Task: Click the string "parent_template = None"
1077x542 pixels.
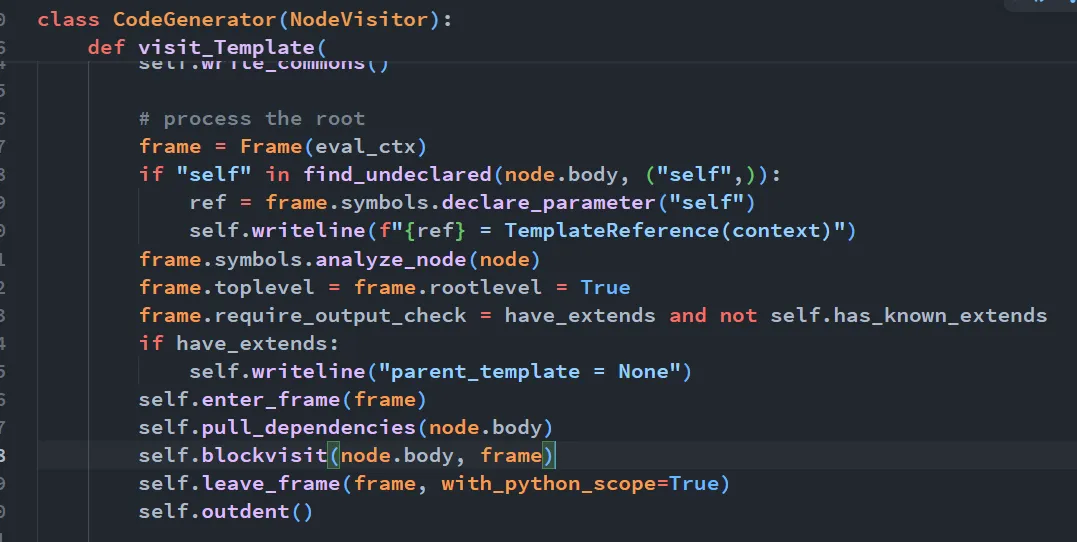Action: coord(529,372)
